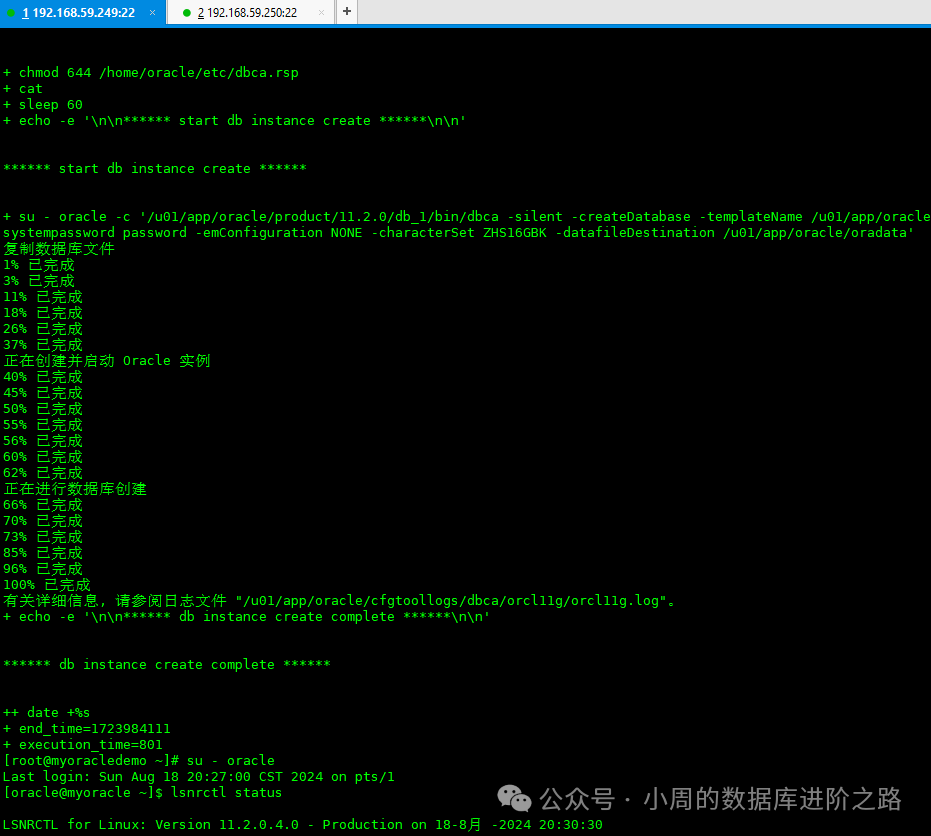
Task: Click the '+ sleep 60' line
Action: coord(43,104)
